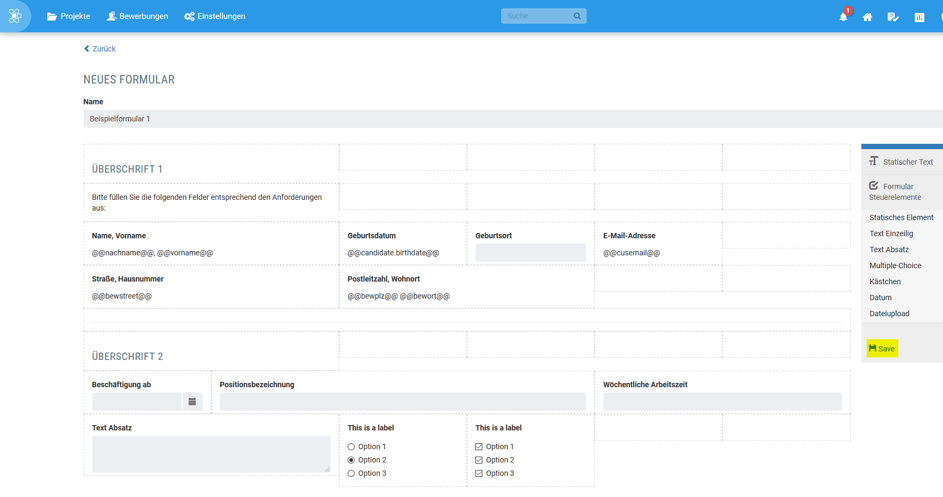The height and width of the screenshot is (497, 943).
Task: Select the ÜBERSCHRIFT 1 heading
Action: tap(127, 169)
